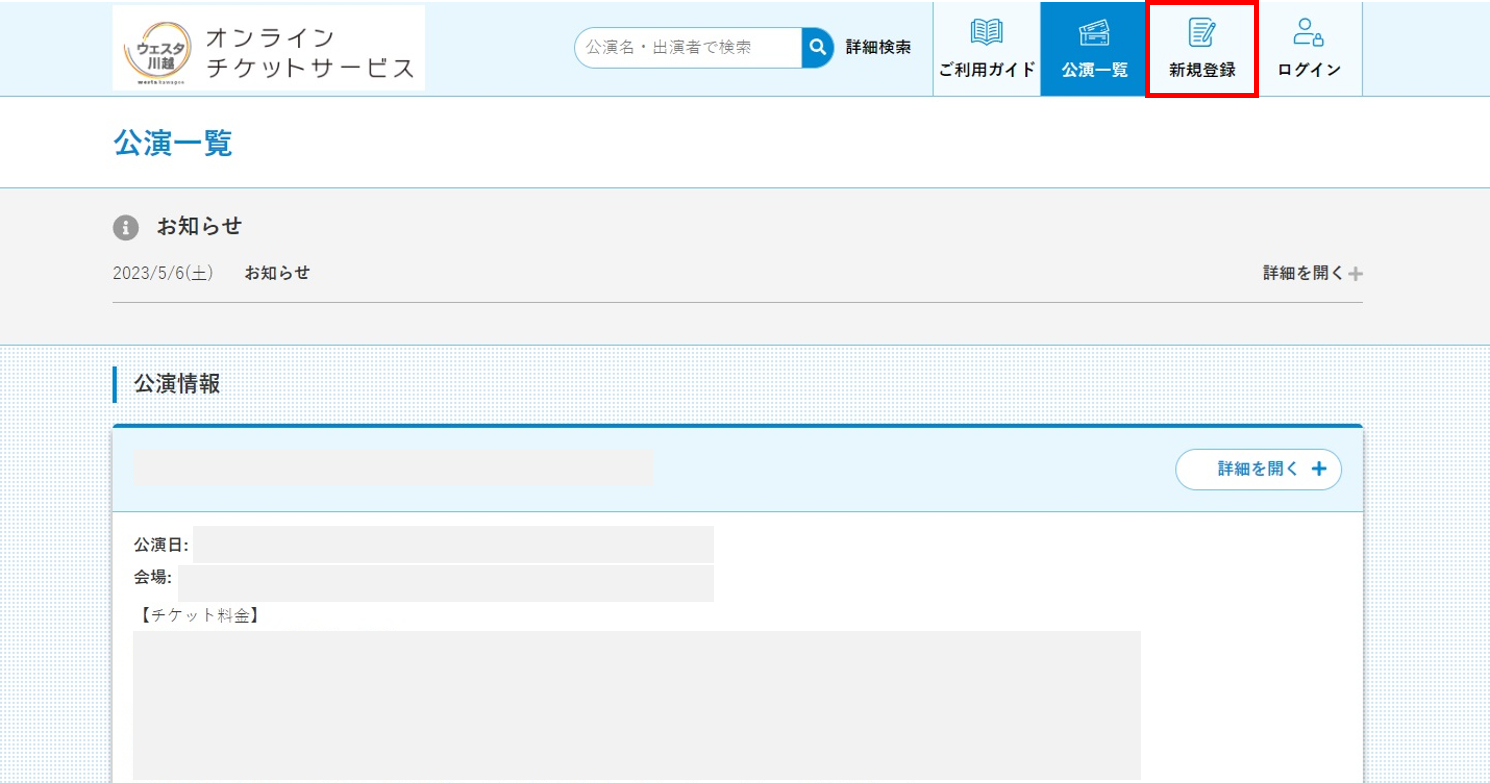Click the 詳細を開く button on the performance card
1490x783 pixels.
pyautogui.click(x=1258, y=469)
